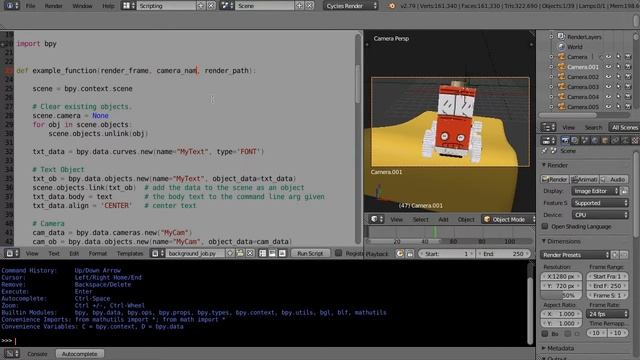The height and width of the screenshot is (360, 640).
Task: Add a new screen layout with plus icon
Action: [x=201, y=6]
